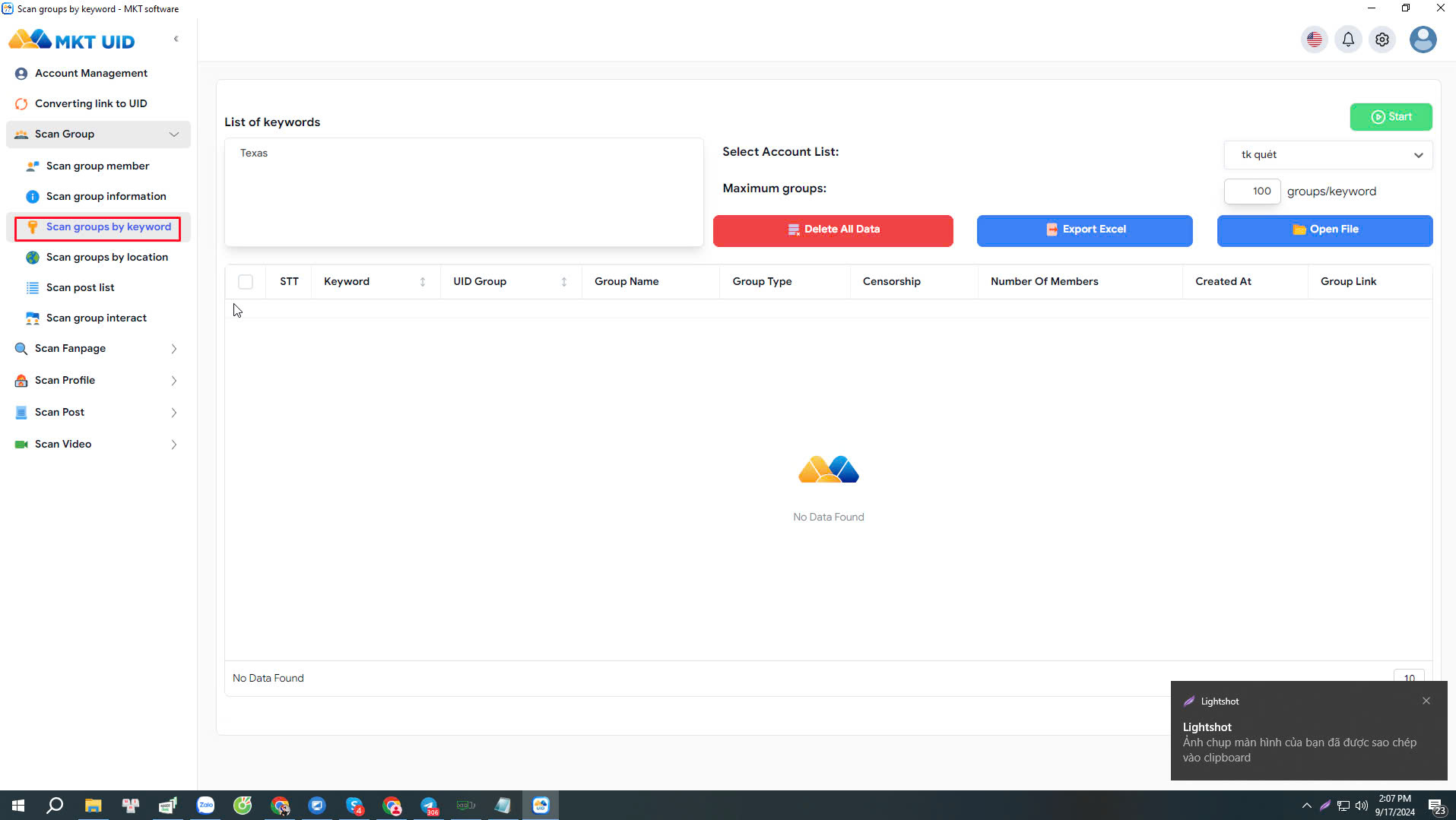Start the keyword scan

[x=1391, y=117]
